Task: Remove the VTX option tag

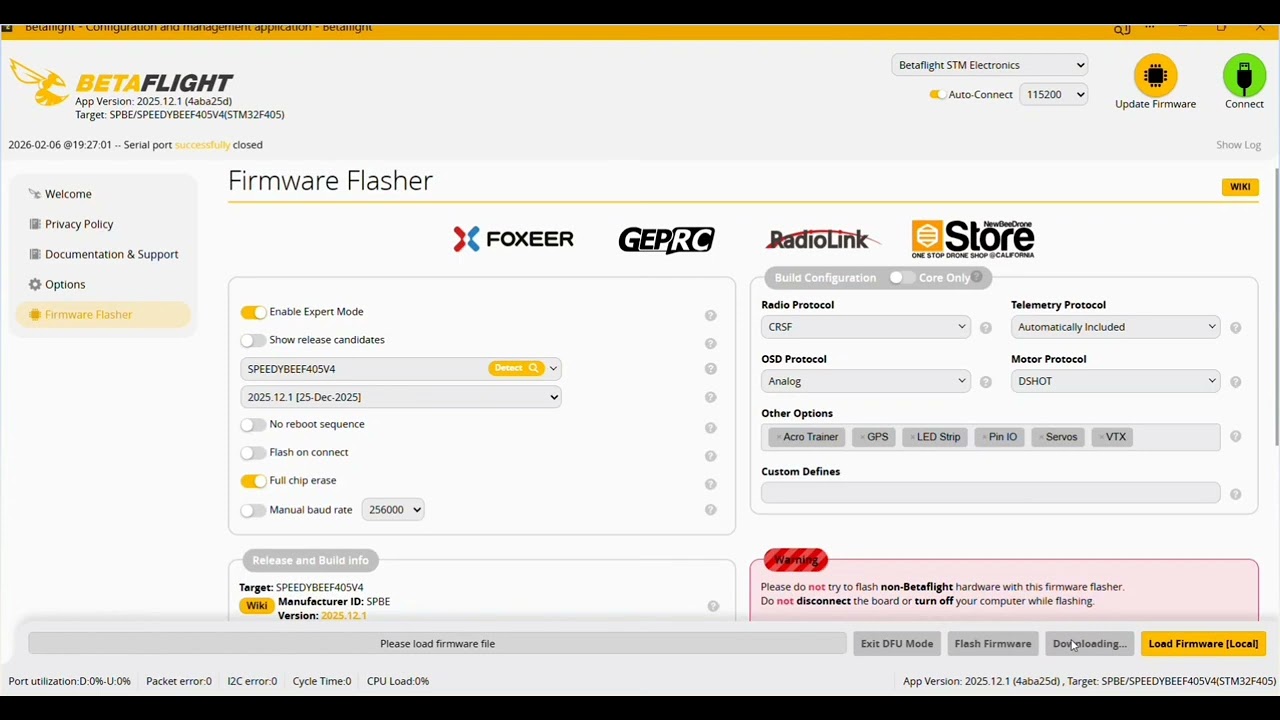Action: (1101, 437)
